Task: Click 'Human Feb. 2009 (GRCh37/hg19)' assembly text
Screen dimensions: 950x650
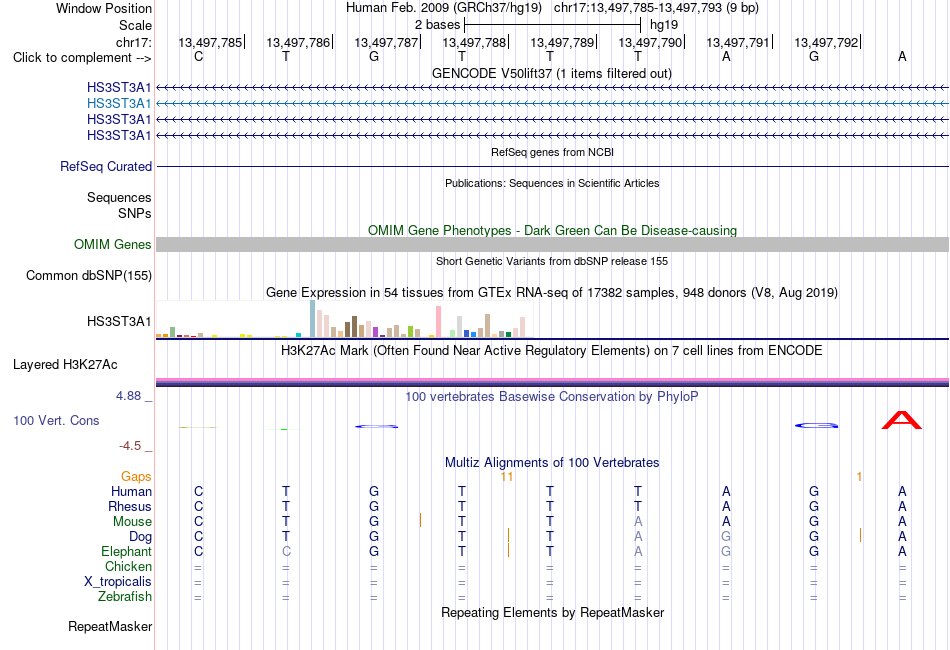Action: 443,8
